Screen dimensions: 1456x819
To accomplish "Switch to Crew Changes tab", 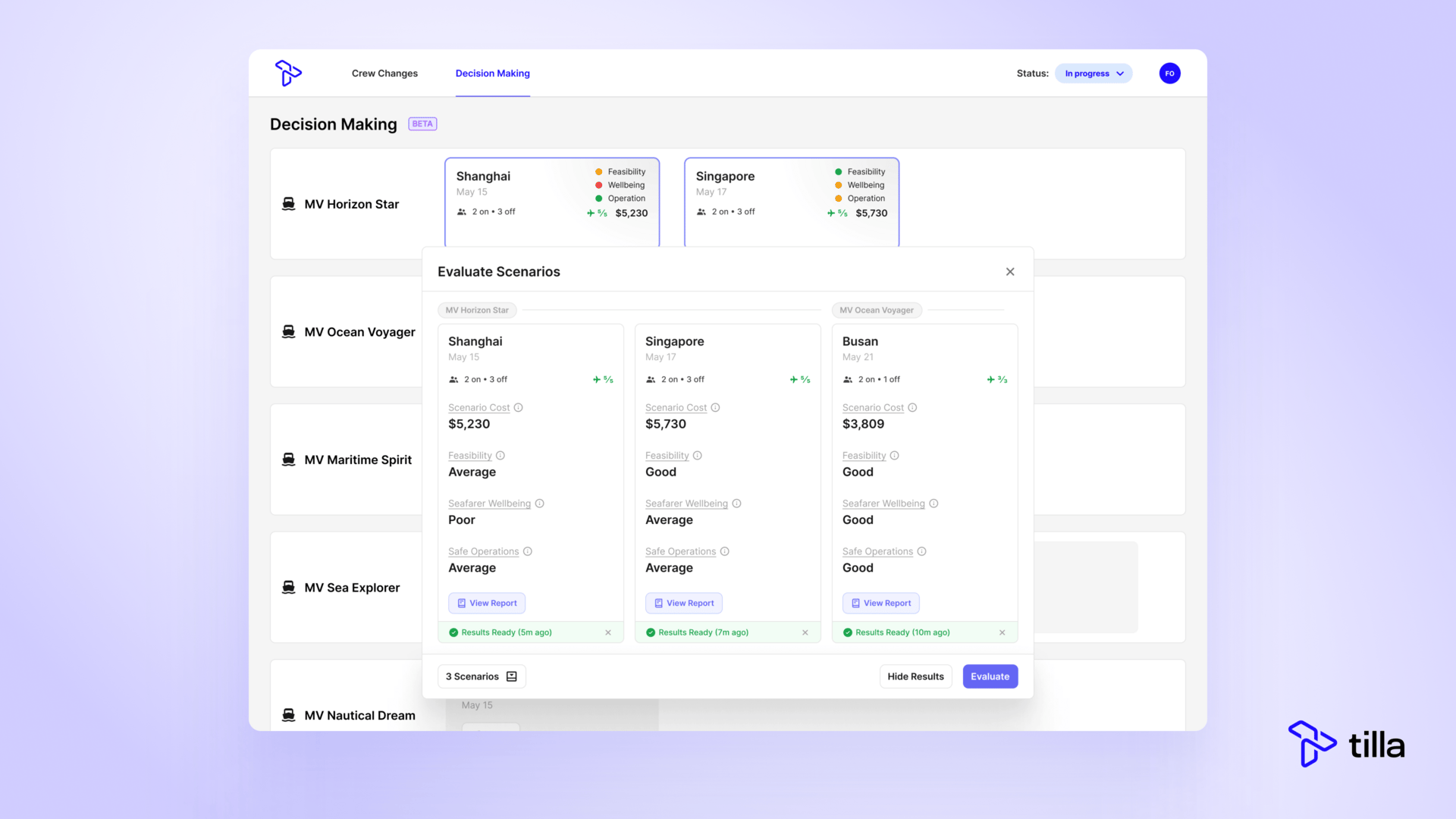I will [384, 74].
